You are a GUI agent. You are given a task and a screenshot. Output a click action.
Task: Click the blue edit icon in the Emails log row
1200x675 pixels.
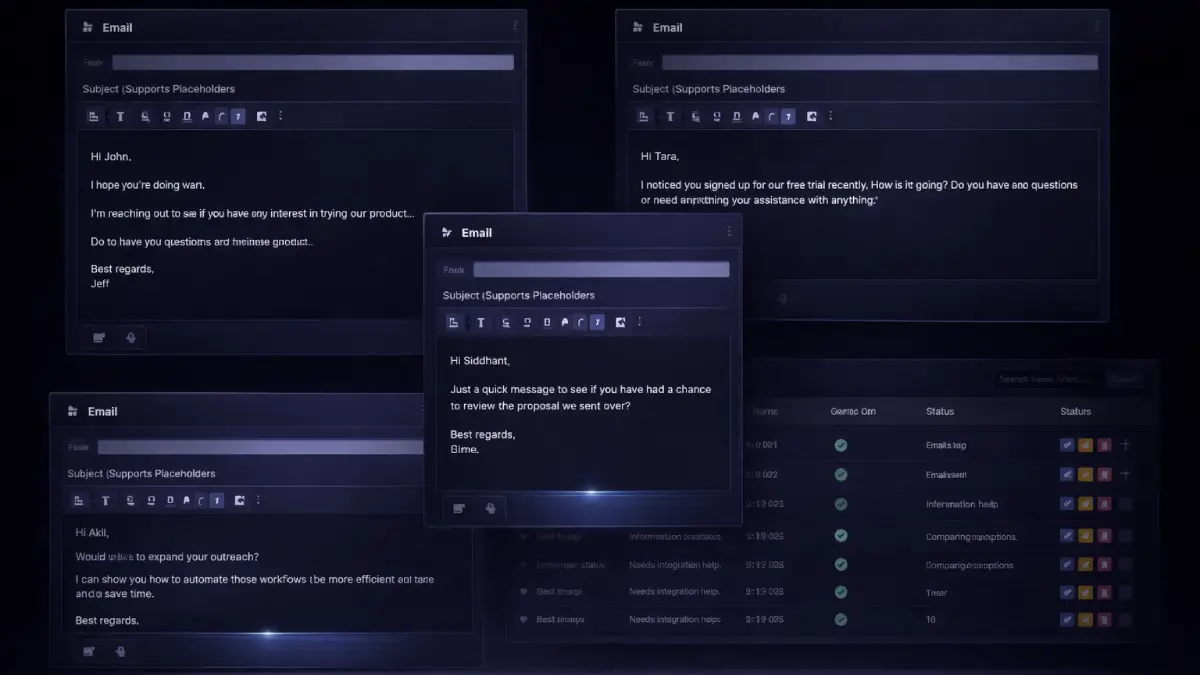[x=1067, y=445]
